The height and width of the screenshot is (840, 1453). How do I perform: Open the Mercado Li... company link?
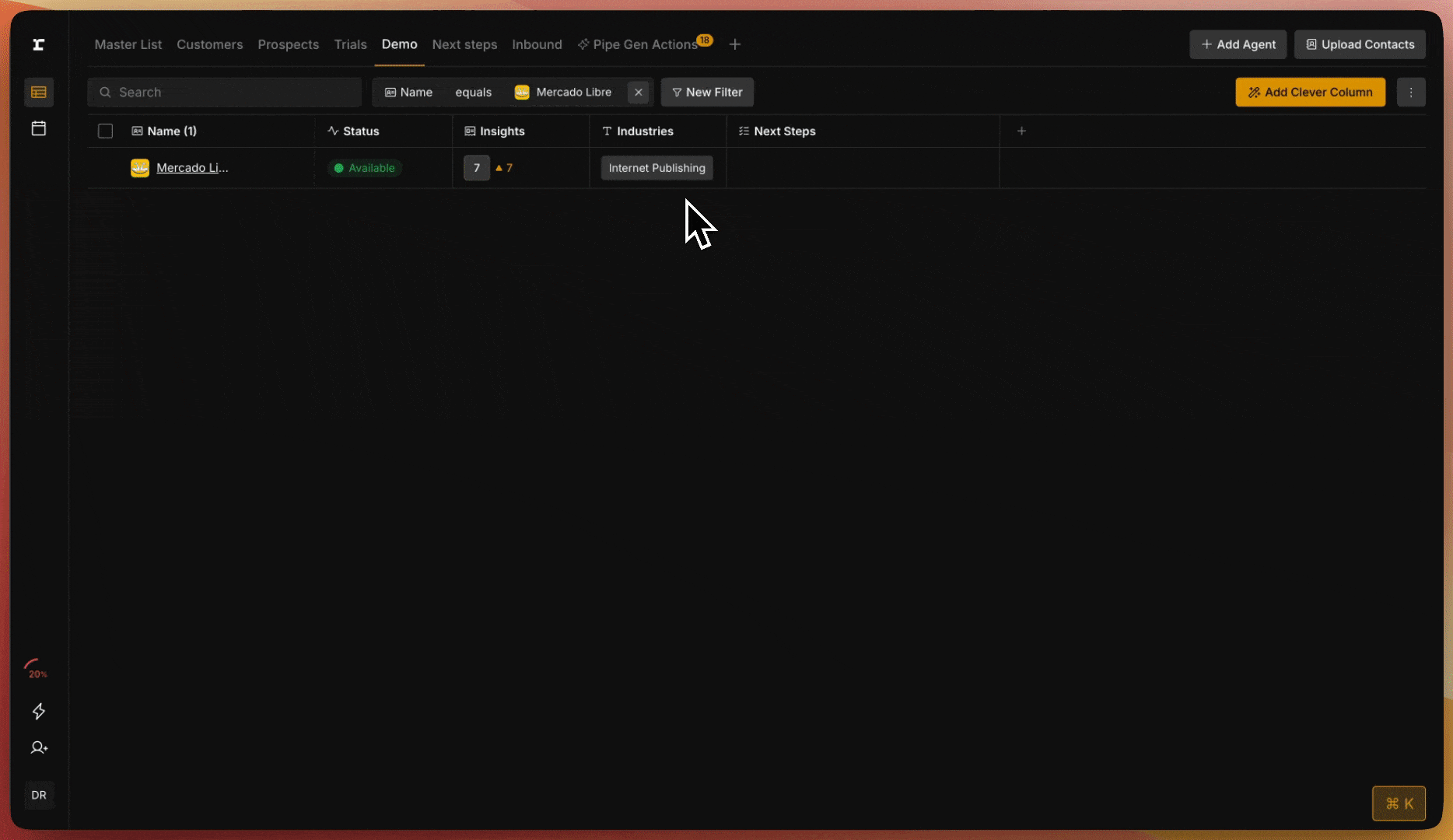192,167
